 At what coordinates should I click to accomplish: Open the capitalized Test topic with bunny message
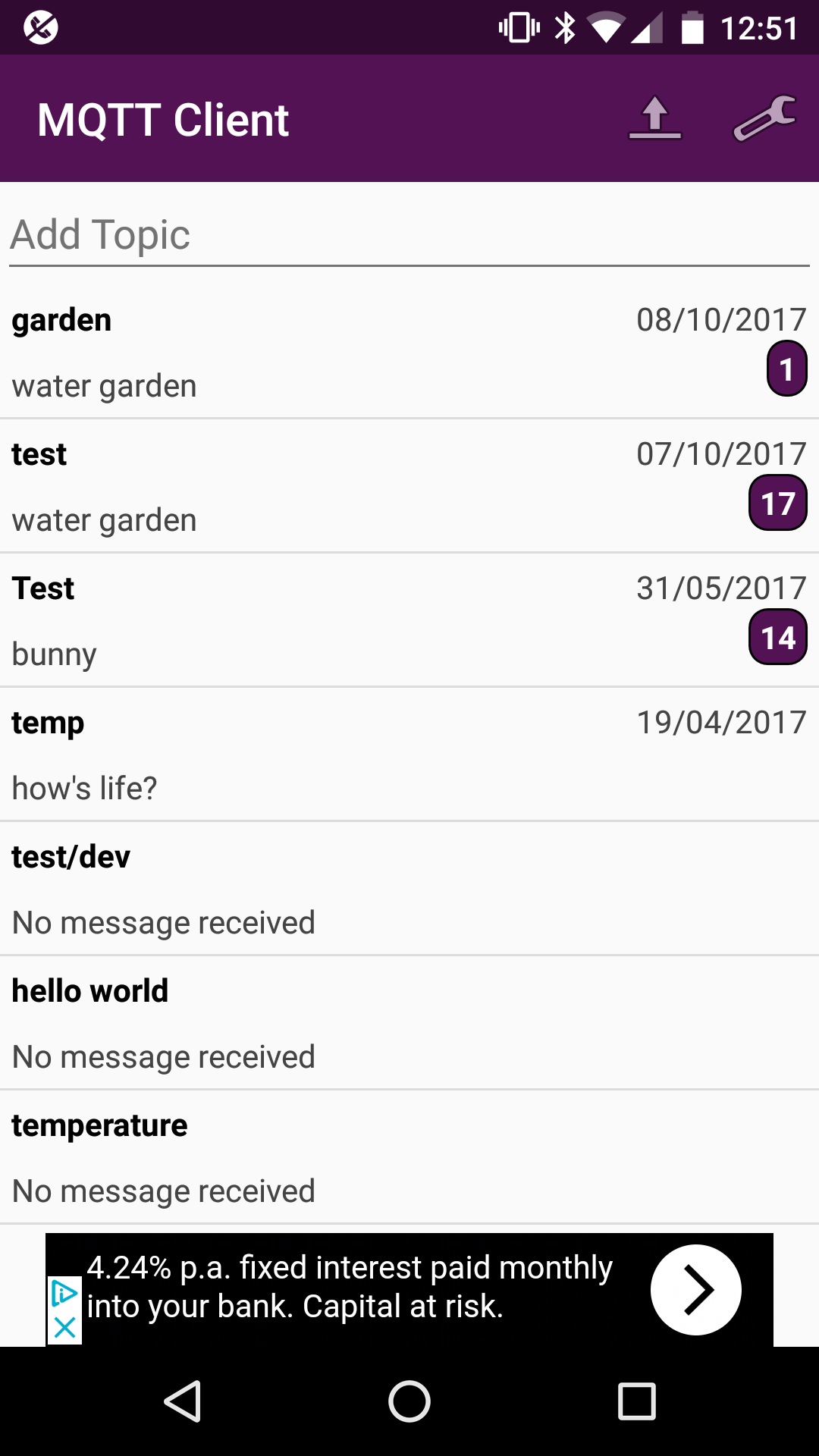click(303, 620)
